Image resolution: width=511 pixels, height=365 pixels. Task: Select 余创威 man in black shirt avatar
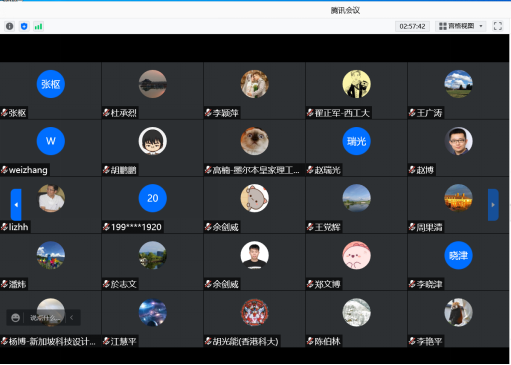255,255
